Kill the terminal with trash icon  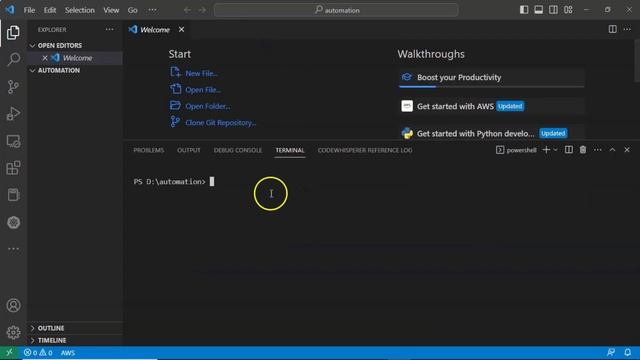583,150
